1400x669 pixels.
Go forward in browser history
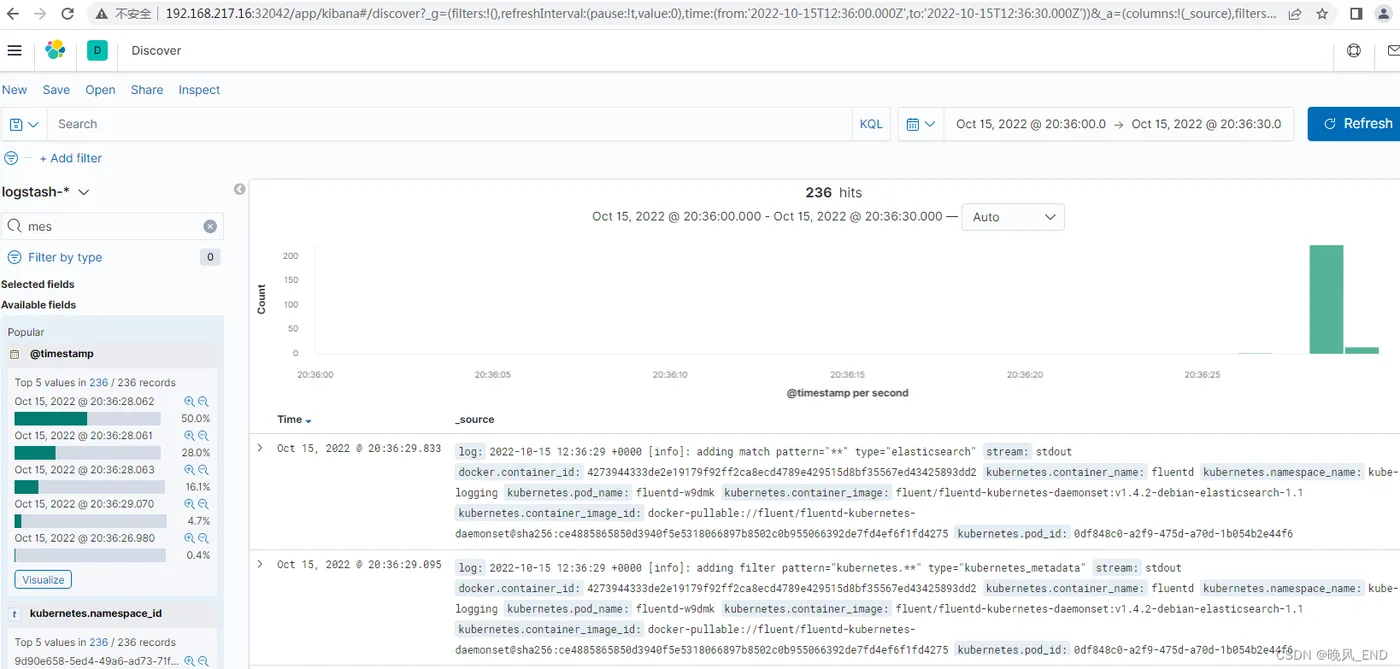coord(40,14)
